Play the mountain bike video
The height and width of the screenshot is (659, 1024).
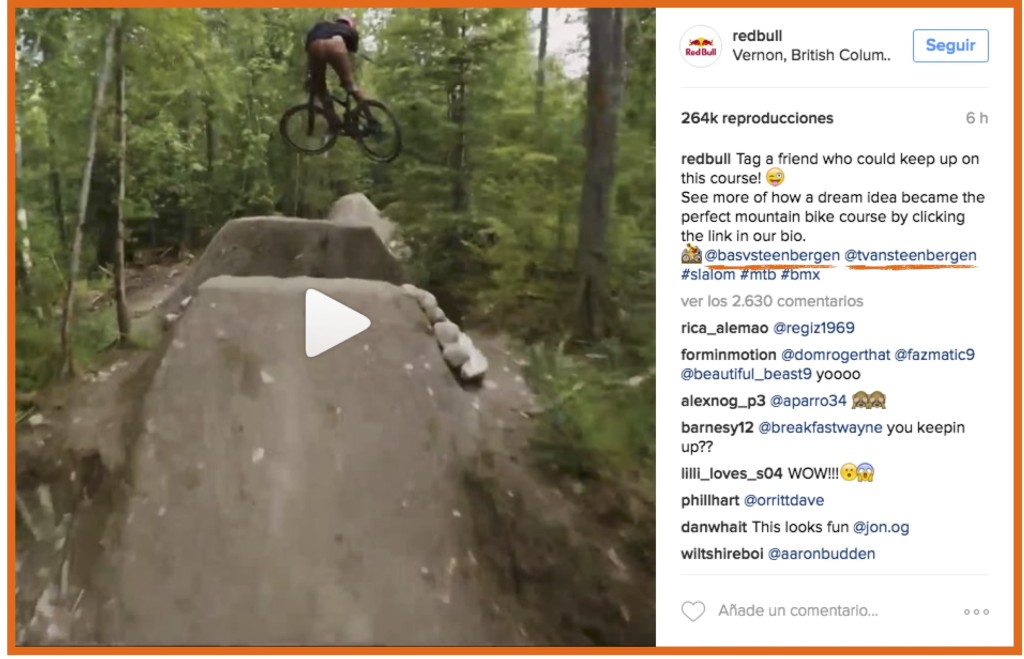(337, 323)
